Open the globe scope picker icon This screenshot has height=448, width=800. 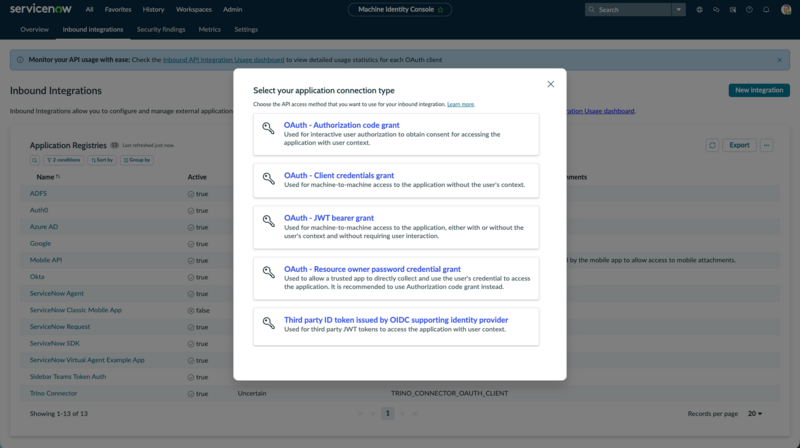(x=699, y=10)
